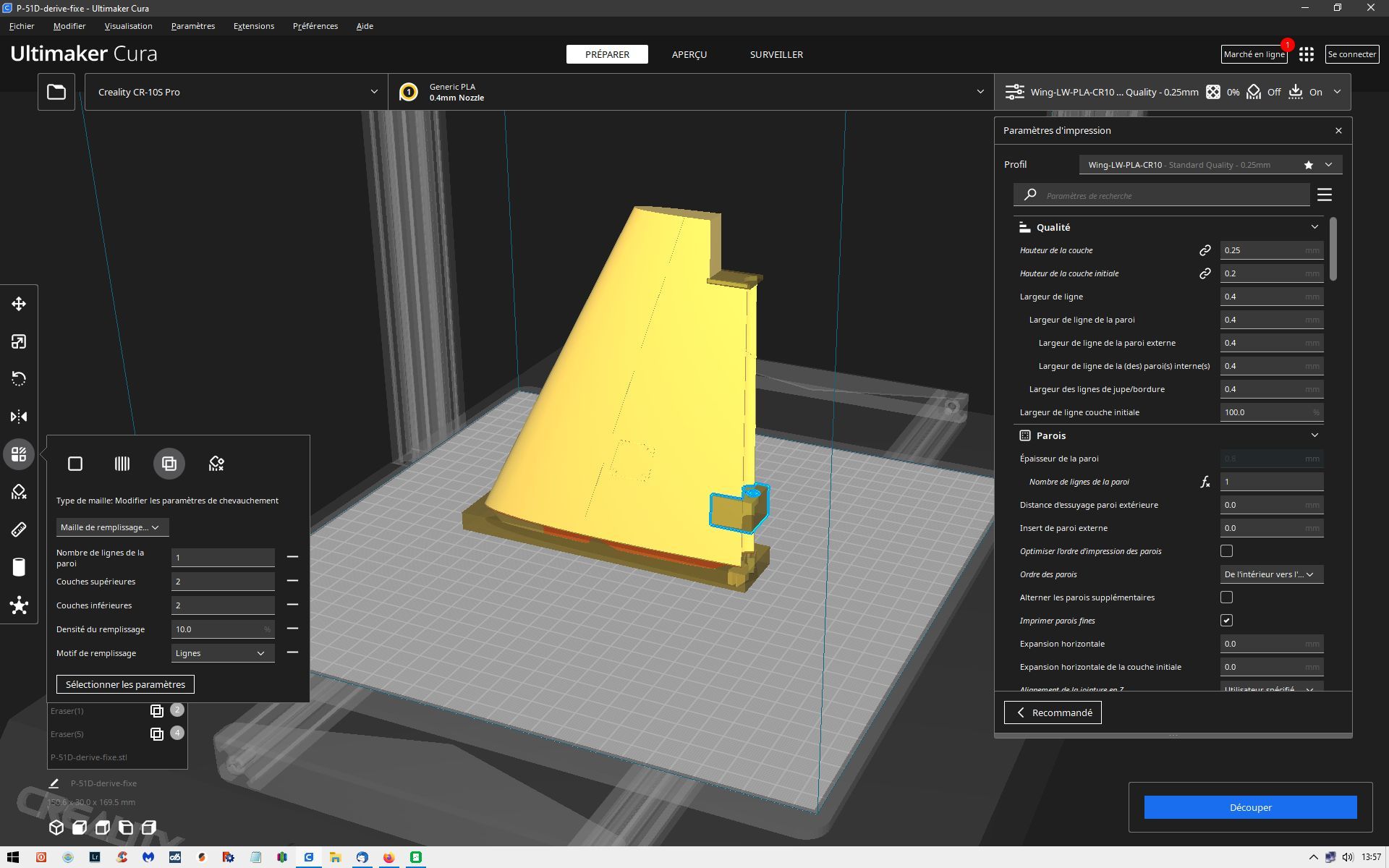
Task: Open the Motif de remplissage Lignes dropdown
Action: 223,653
